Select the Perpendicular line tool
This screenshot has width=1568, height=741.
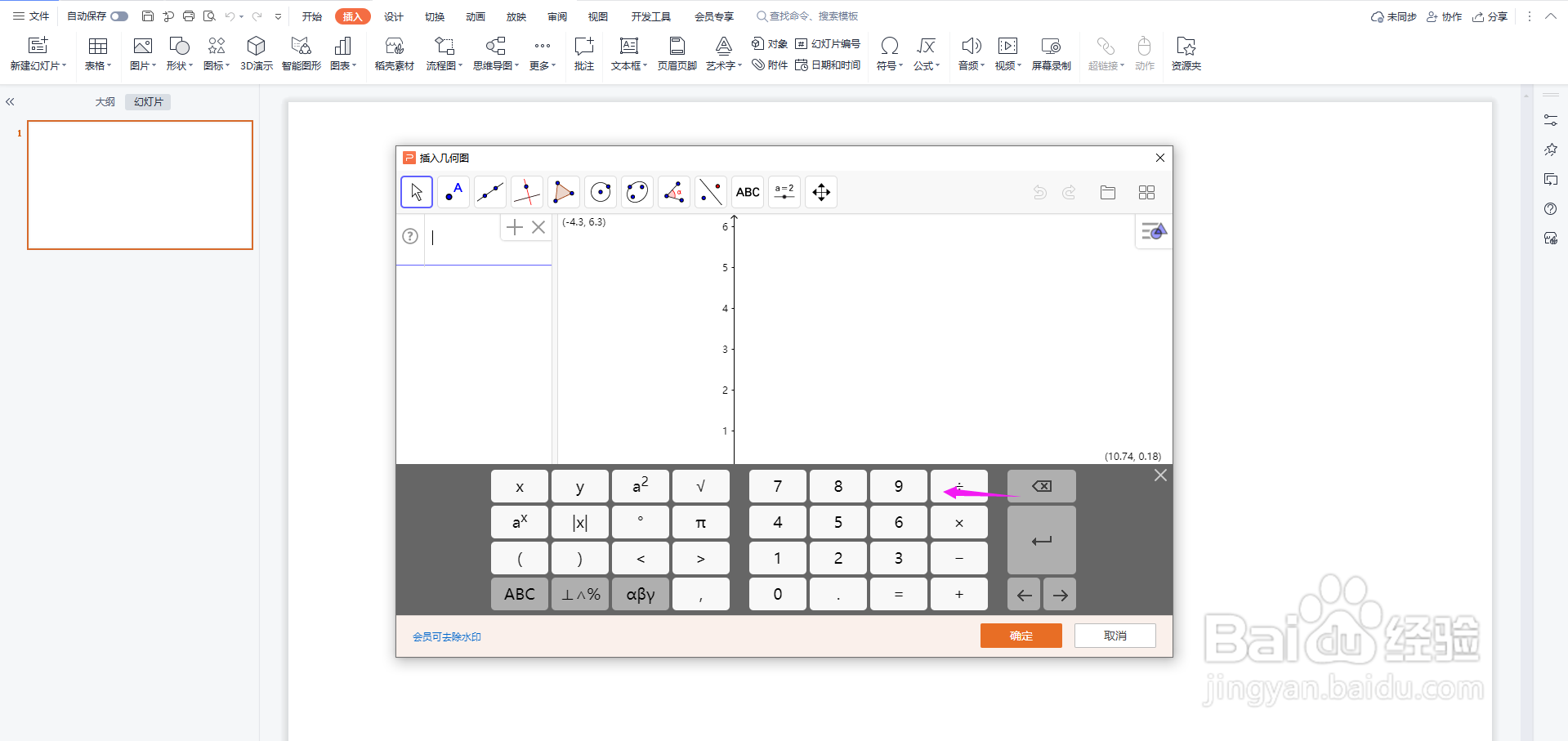[x=527, y=192]
